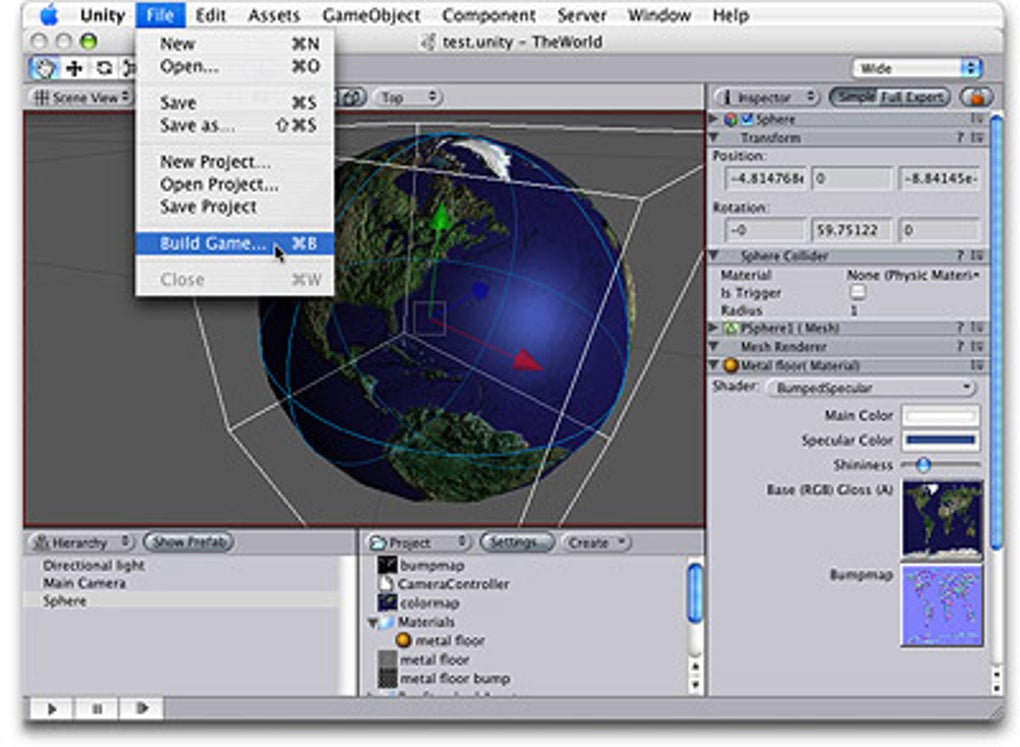Open the GameObject menu
The image size is (1020, 747).
[371, 15]
